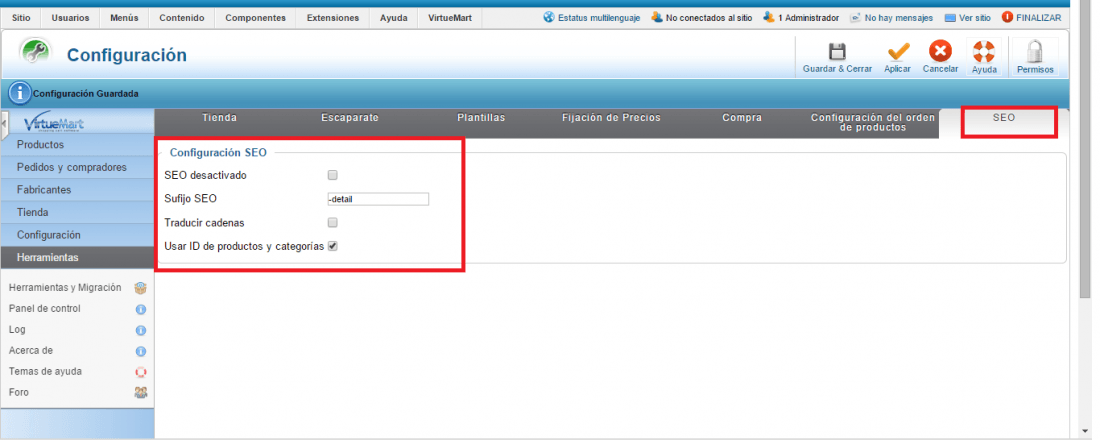Expand the Configuración sidebar section
The height and width of the screenshot is (440, 1100).
click(77, 234)
